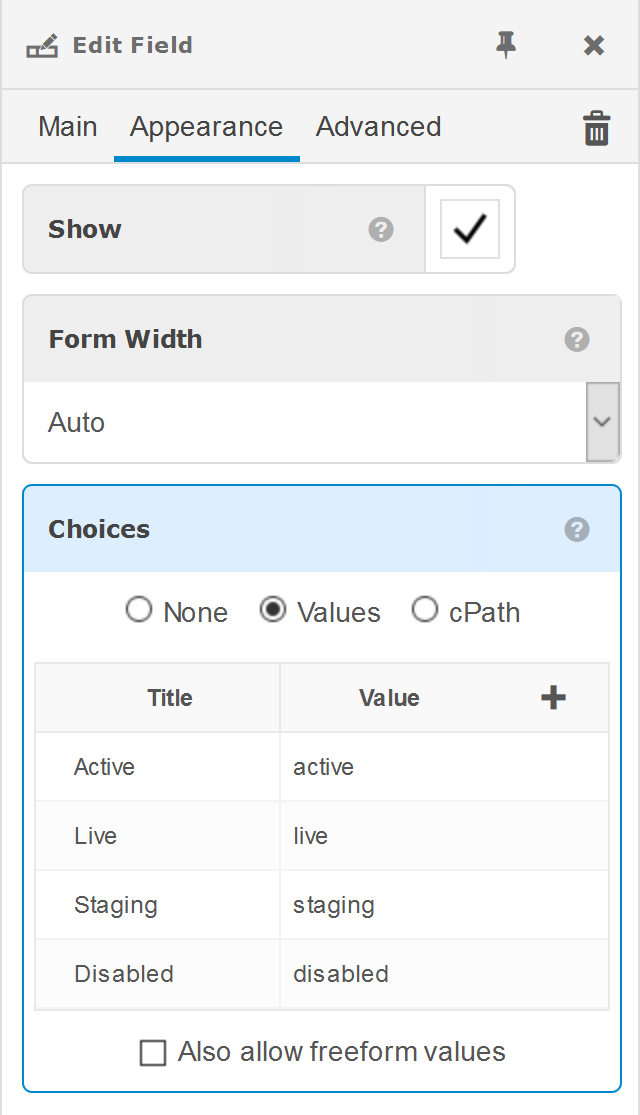Switch to the Advanced tab
Screen dimensions: 640x1115
(378, 127)
